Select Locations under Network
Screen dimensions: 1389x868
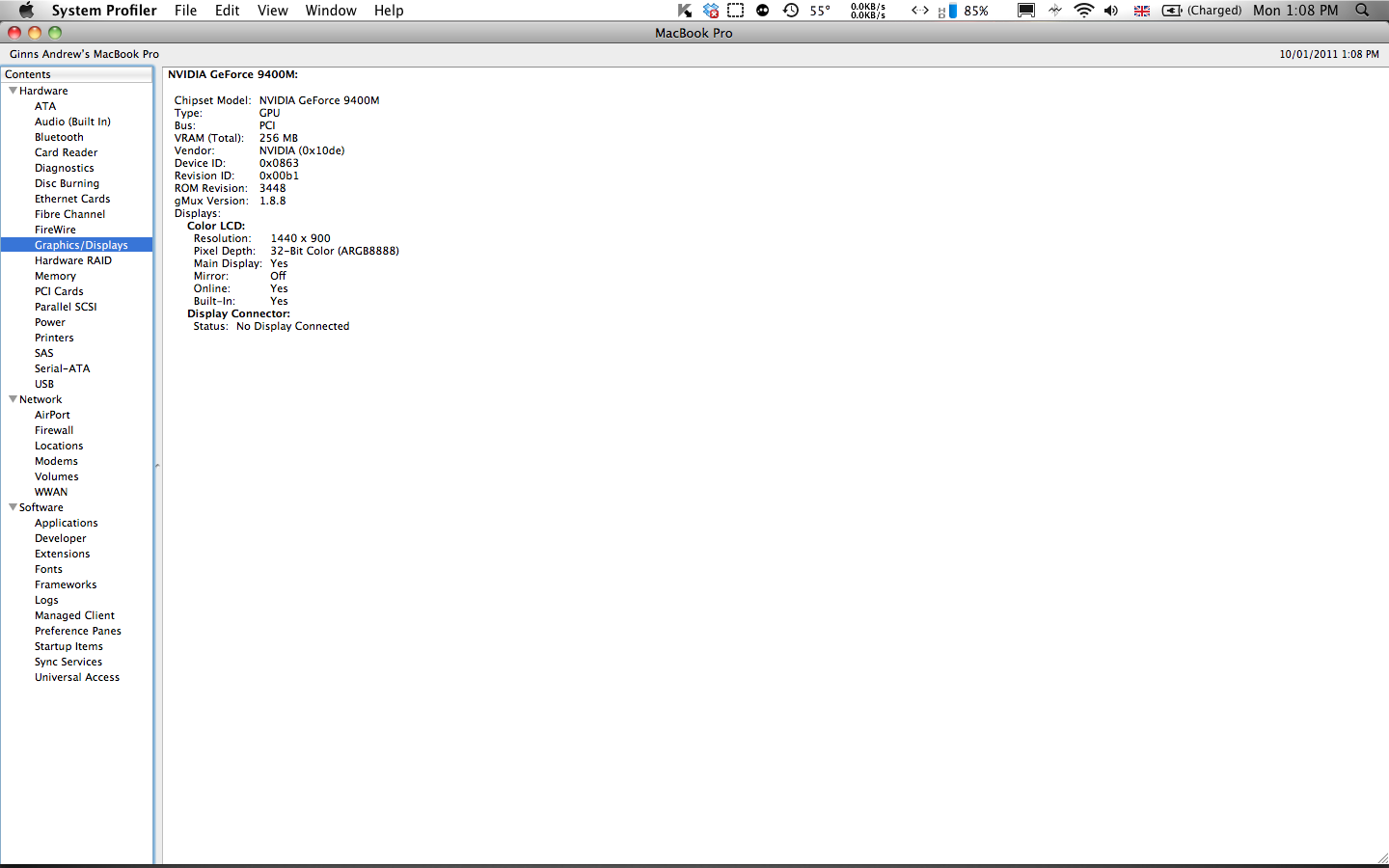[59, 446]
